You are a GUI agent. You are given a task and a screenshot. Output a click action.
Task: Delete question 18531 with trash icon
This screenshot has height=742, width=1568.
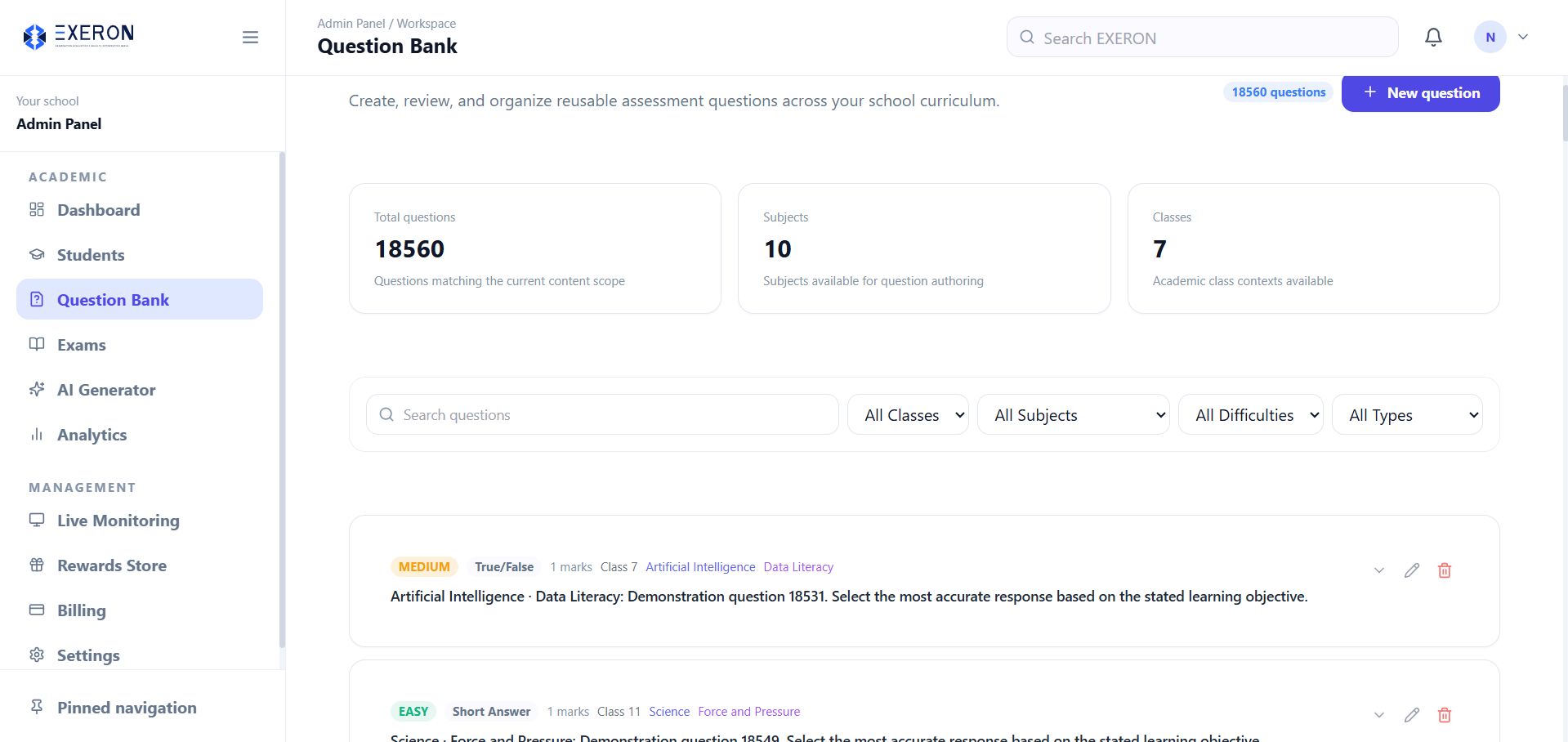[x=1445, y=570]
